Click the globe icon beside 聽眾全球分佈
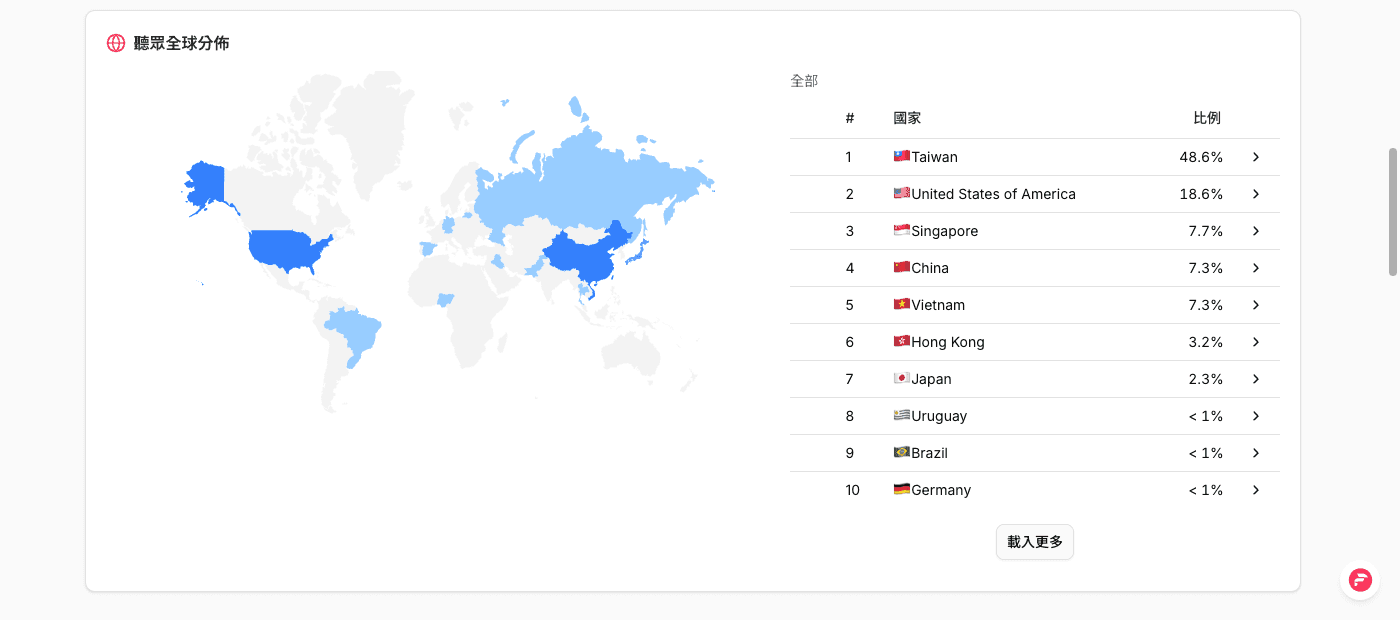Viewport: 1400px width, 620px height. tap(116, 43)
